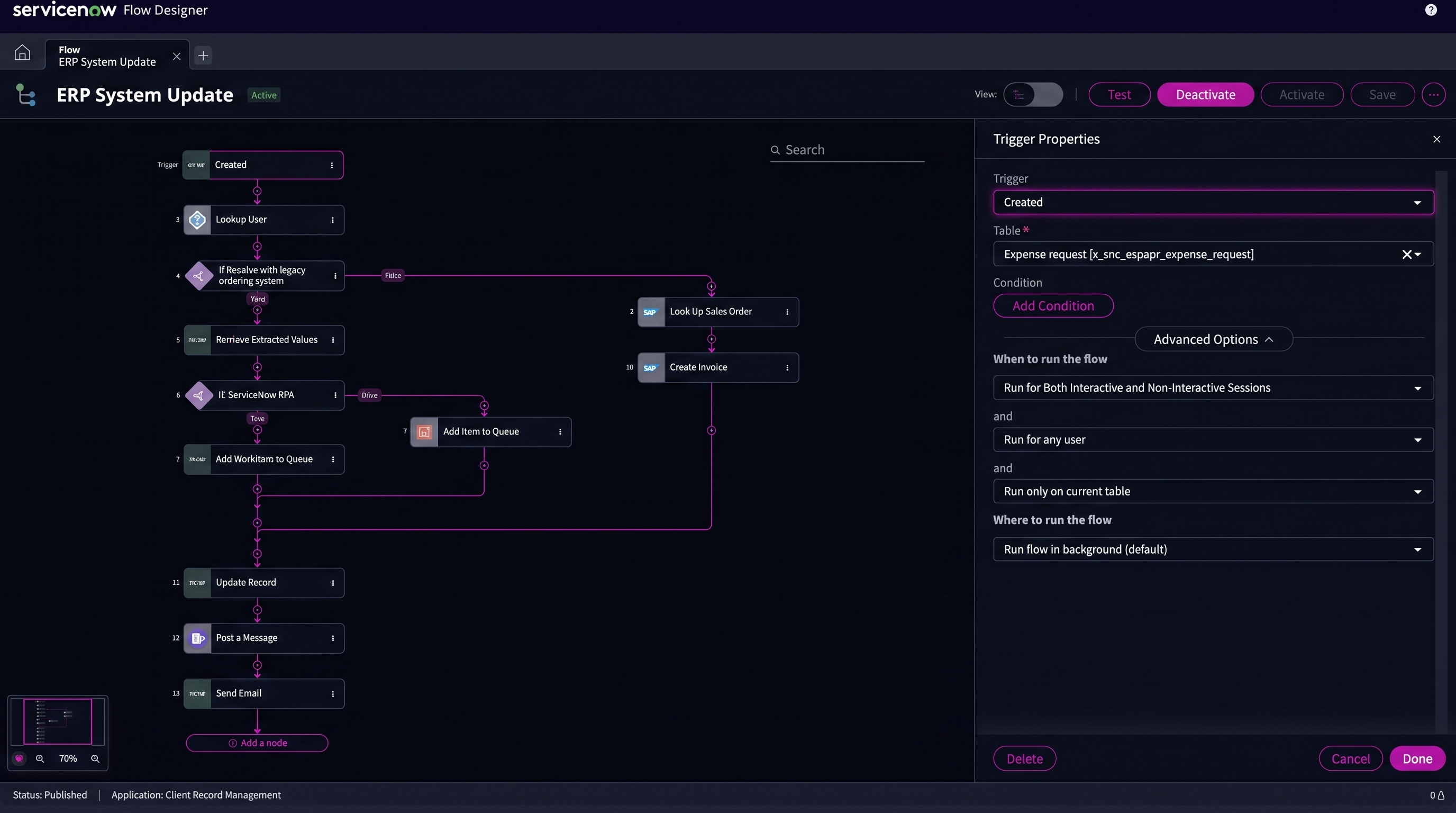
Task: Click the insert connector below Created trigger
Action: [257, 191]
